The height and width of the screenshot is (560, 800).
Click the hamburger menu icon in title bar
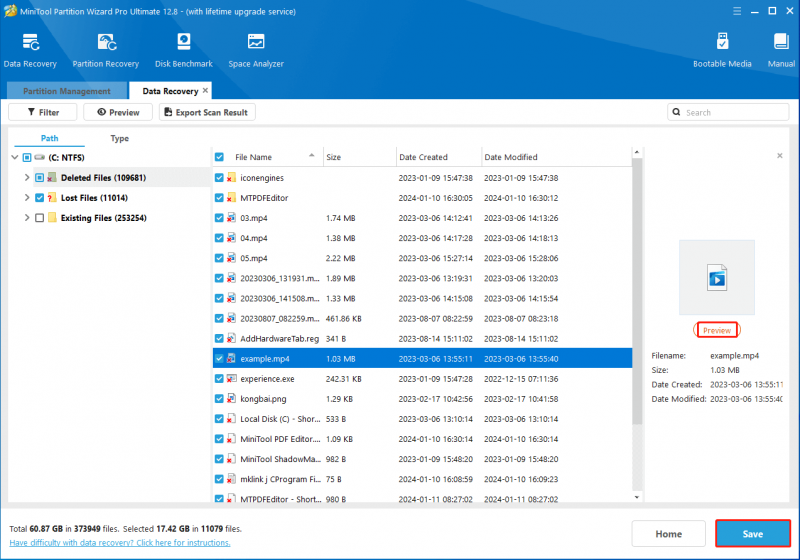click(x=737, y=11)
